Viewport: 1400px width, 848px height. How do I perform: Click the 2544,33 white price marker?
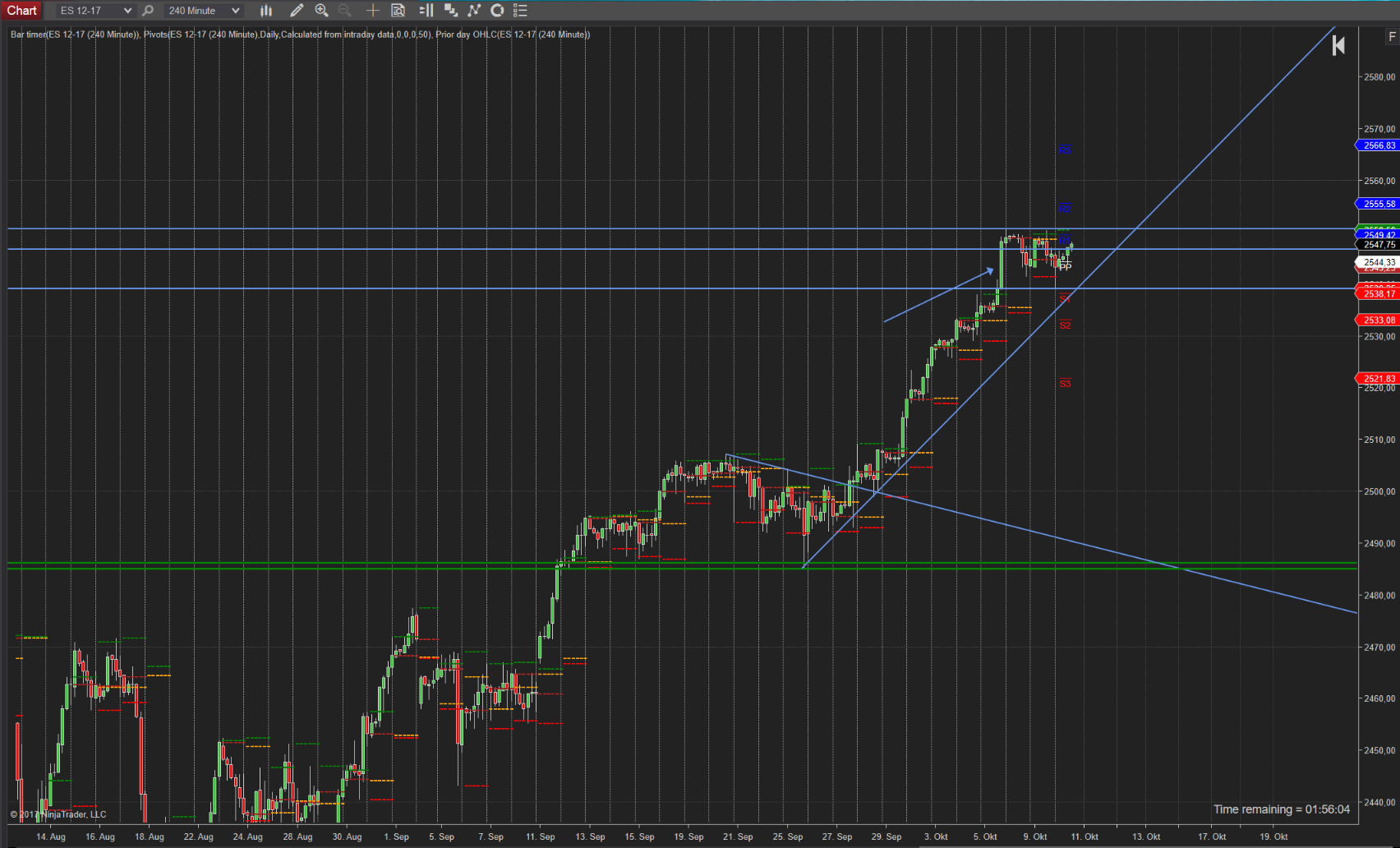click(1378, 263)
